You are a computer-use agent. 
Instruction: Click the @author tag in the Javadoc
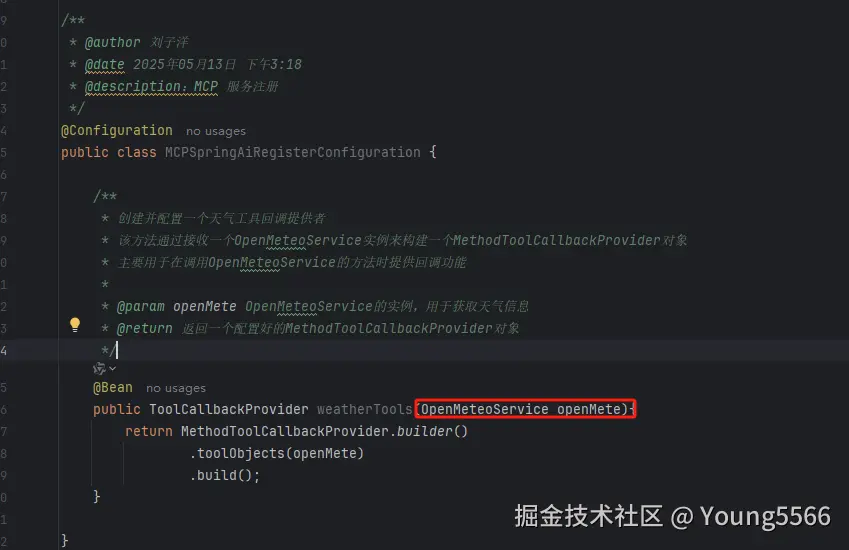tap(113, 42)
